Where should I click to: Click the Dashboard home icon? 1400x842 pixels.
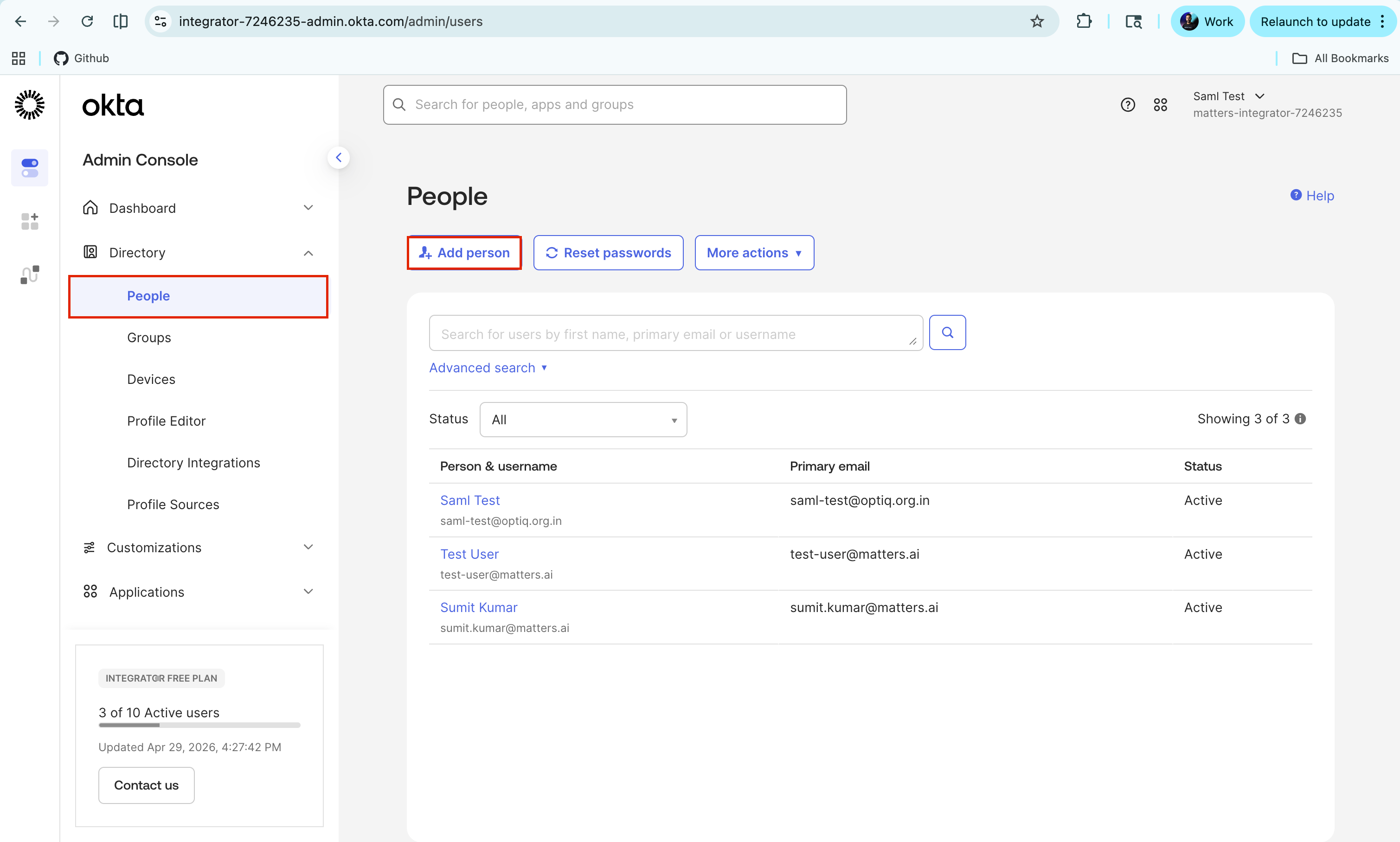[90, 208]
